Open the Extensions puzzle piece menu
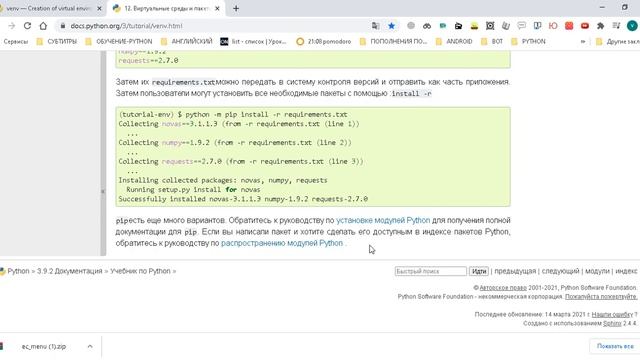Viewport: 640px width, 360px height. [x=600, y=26]
